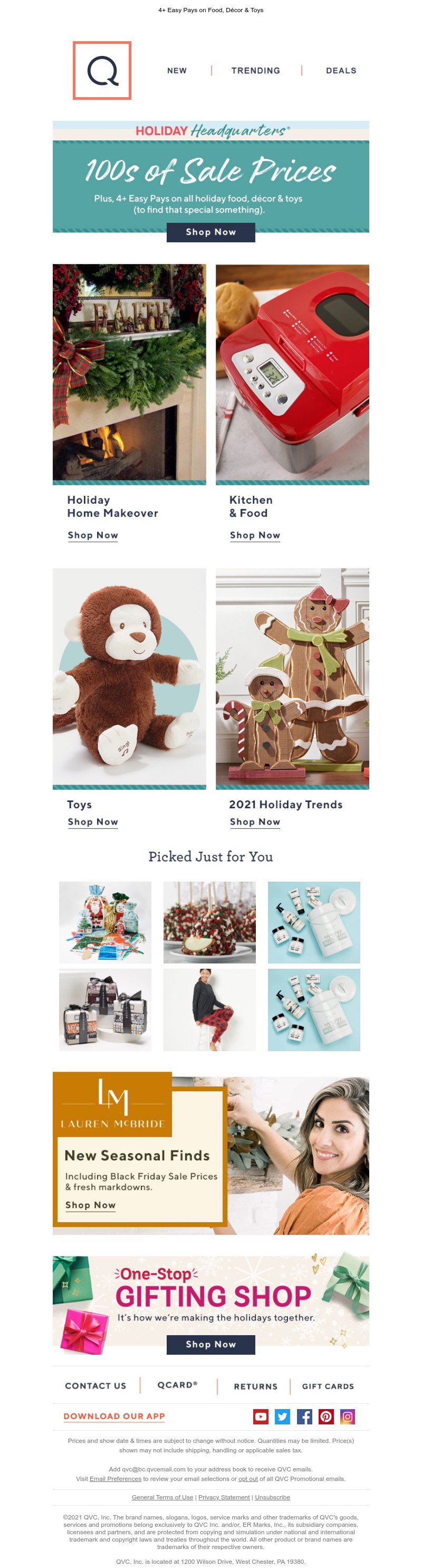This screenshot has width=422, height=1568.
Task: Open the plush monkey Toys image
Action: (130, 679)
